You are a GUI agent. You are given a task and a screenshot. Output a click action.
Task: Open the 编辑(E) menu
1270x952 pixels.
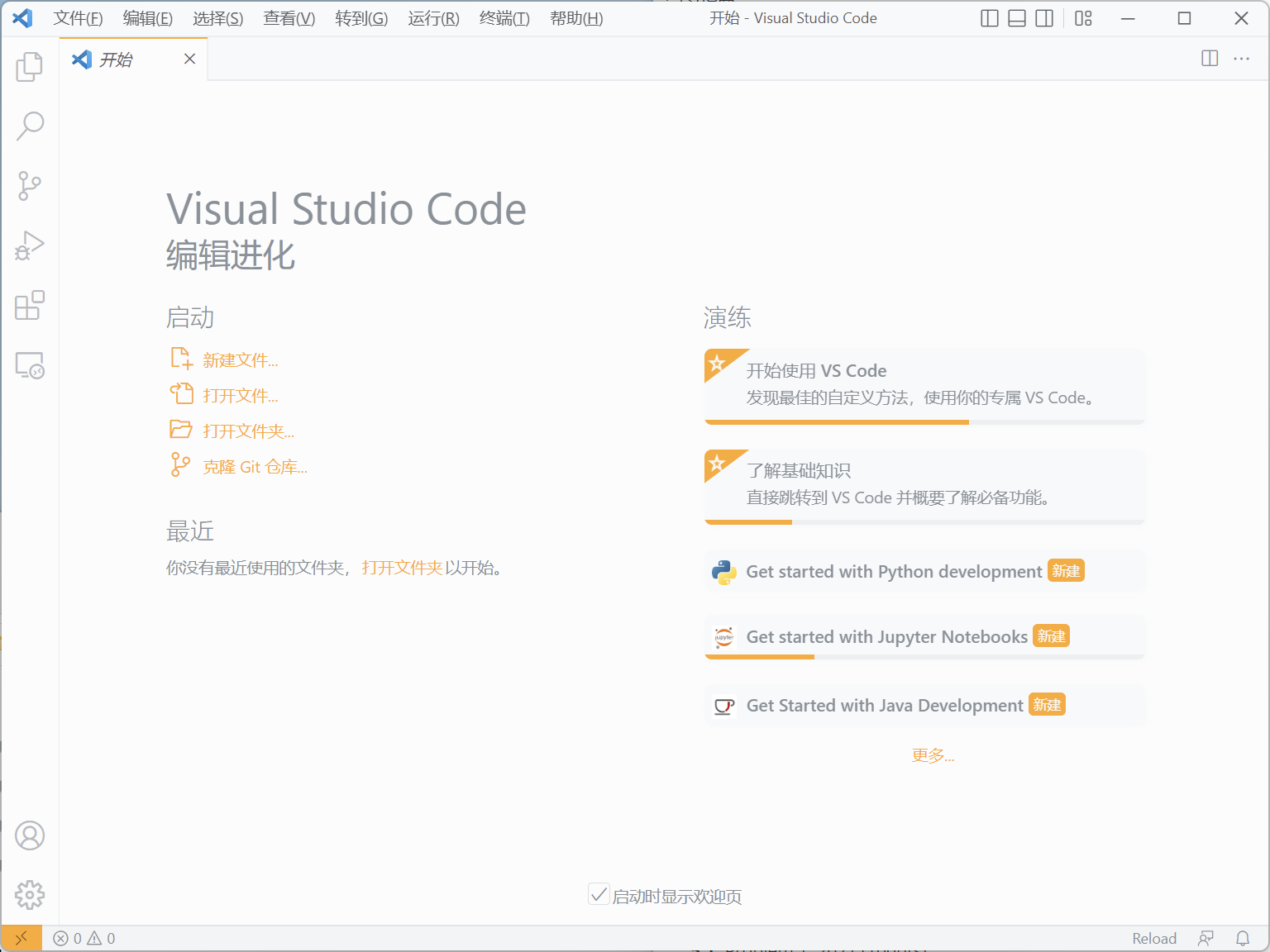pyautogui.click(x=147, y=18)
